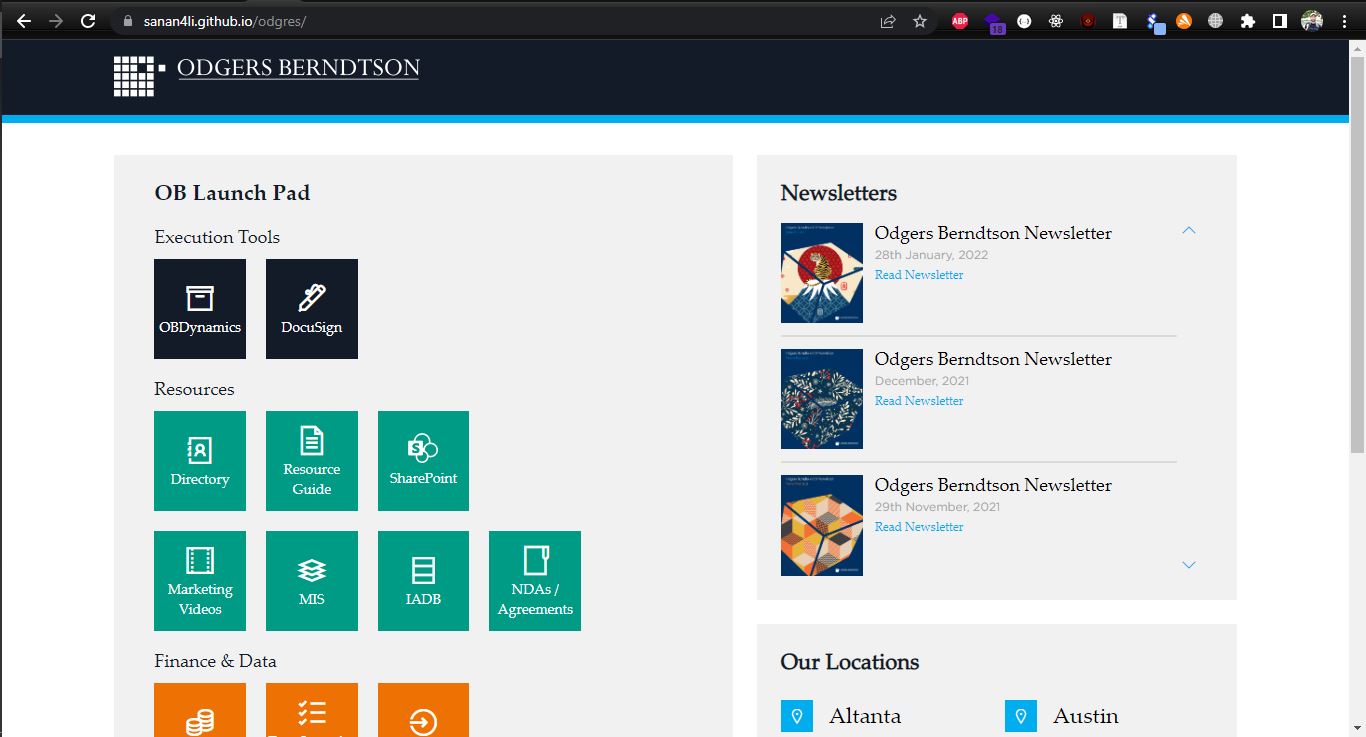Open the November 2021 newsletter cover thumbnail
Viewport: 1366px width, 737px height.
[822, 525]
